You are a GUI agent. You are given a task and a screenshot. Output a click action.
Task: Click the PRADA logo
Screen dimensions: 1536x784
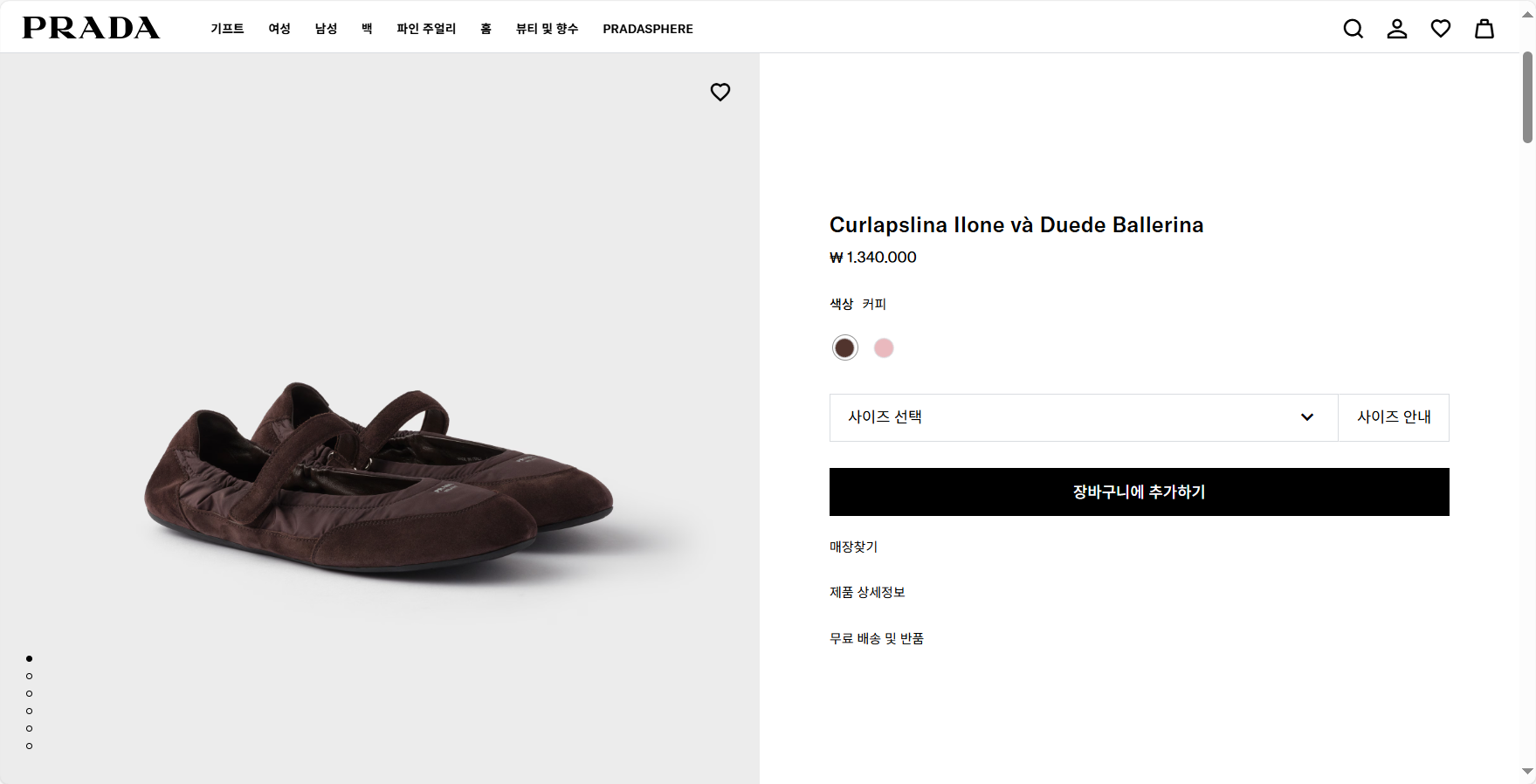(x=91, y=28)
